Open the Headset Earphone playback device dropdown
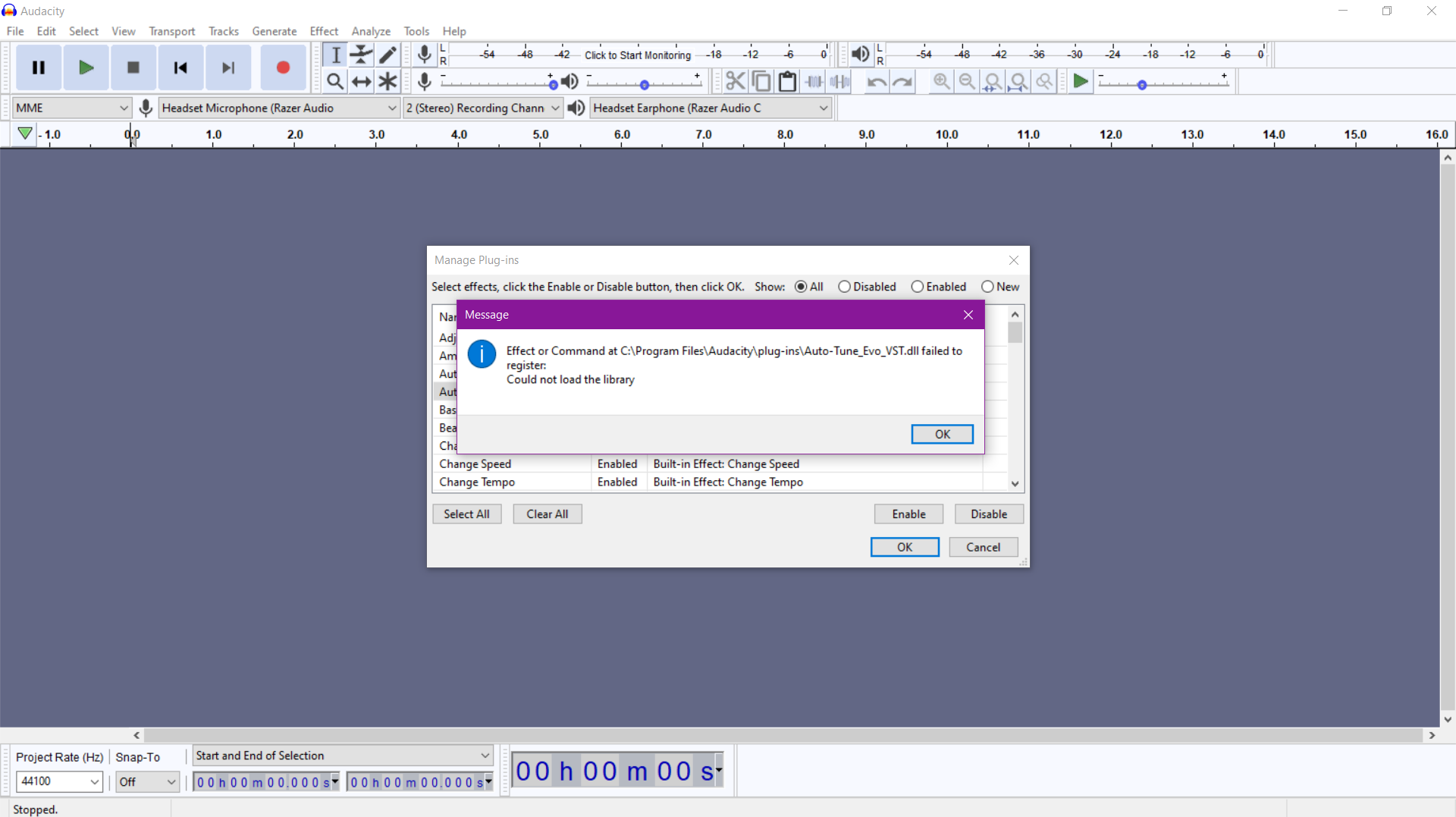Image resolution: width=1456 pixels, height=817 pixels. click(711, 108)
